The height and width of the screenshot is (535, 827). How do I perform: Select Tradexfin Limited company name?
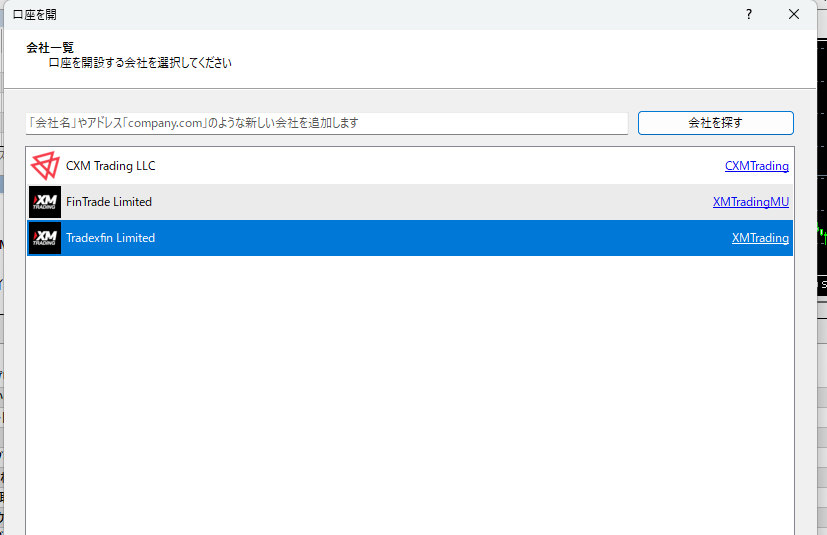[110, 237]
